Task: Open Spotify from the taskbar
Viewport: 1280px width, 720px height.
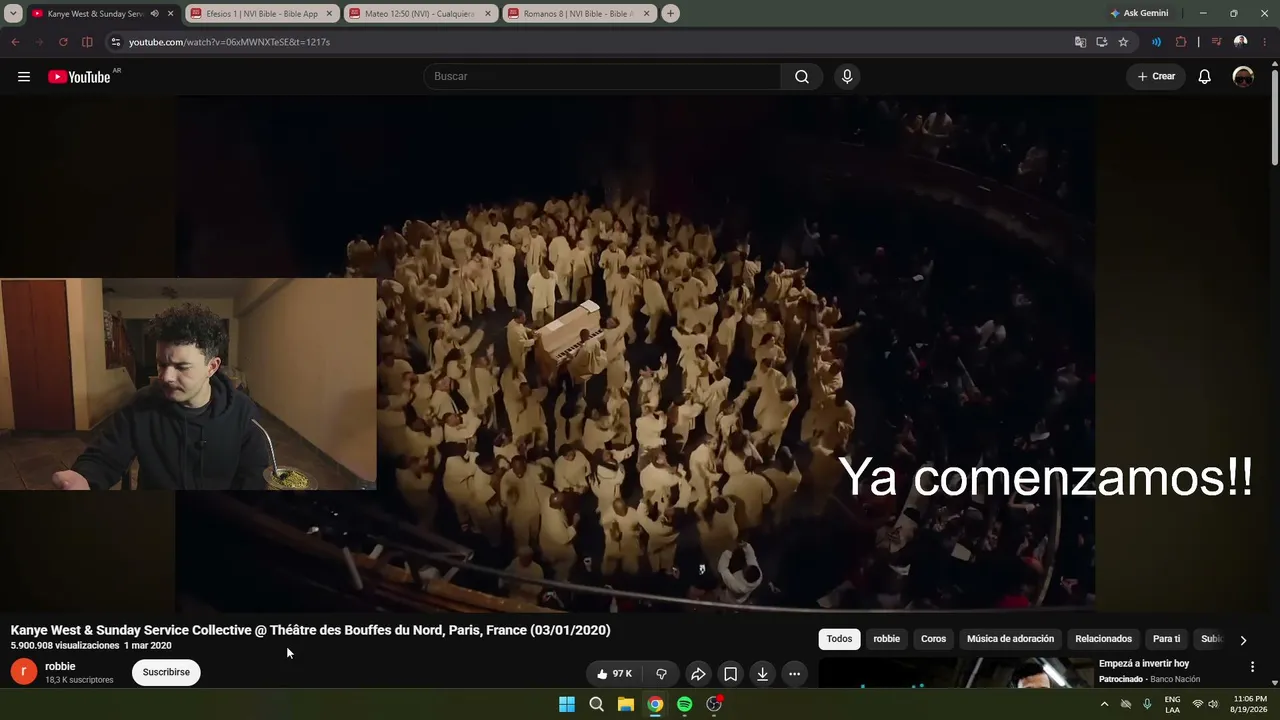Action: [x=685, y=704]
